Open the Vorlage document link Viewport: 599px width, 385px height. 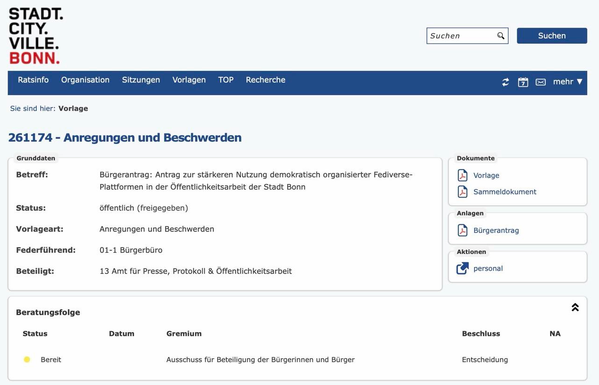486,175
